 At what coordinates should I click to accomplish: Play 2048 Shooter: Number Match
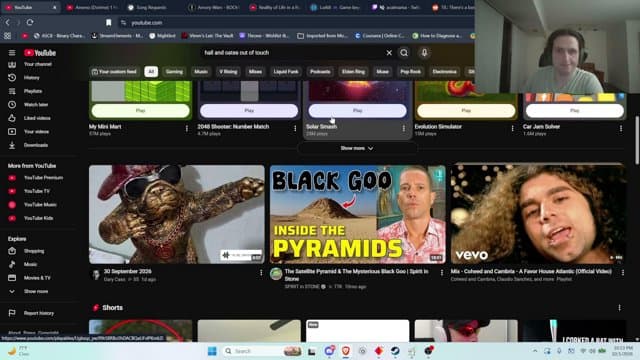(249, 111)
